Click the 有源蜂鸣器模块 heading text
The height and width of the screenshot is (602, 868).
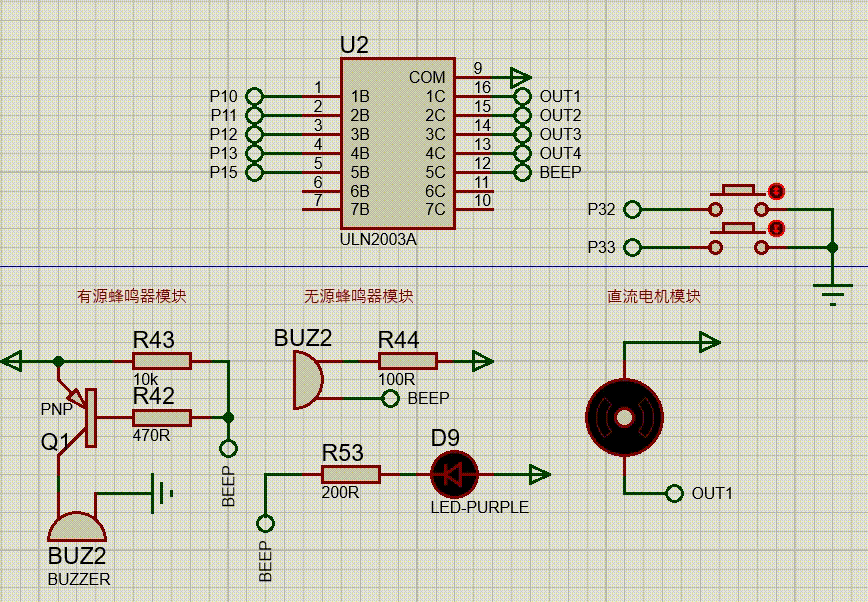click(132, 296)
